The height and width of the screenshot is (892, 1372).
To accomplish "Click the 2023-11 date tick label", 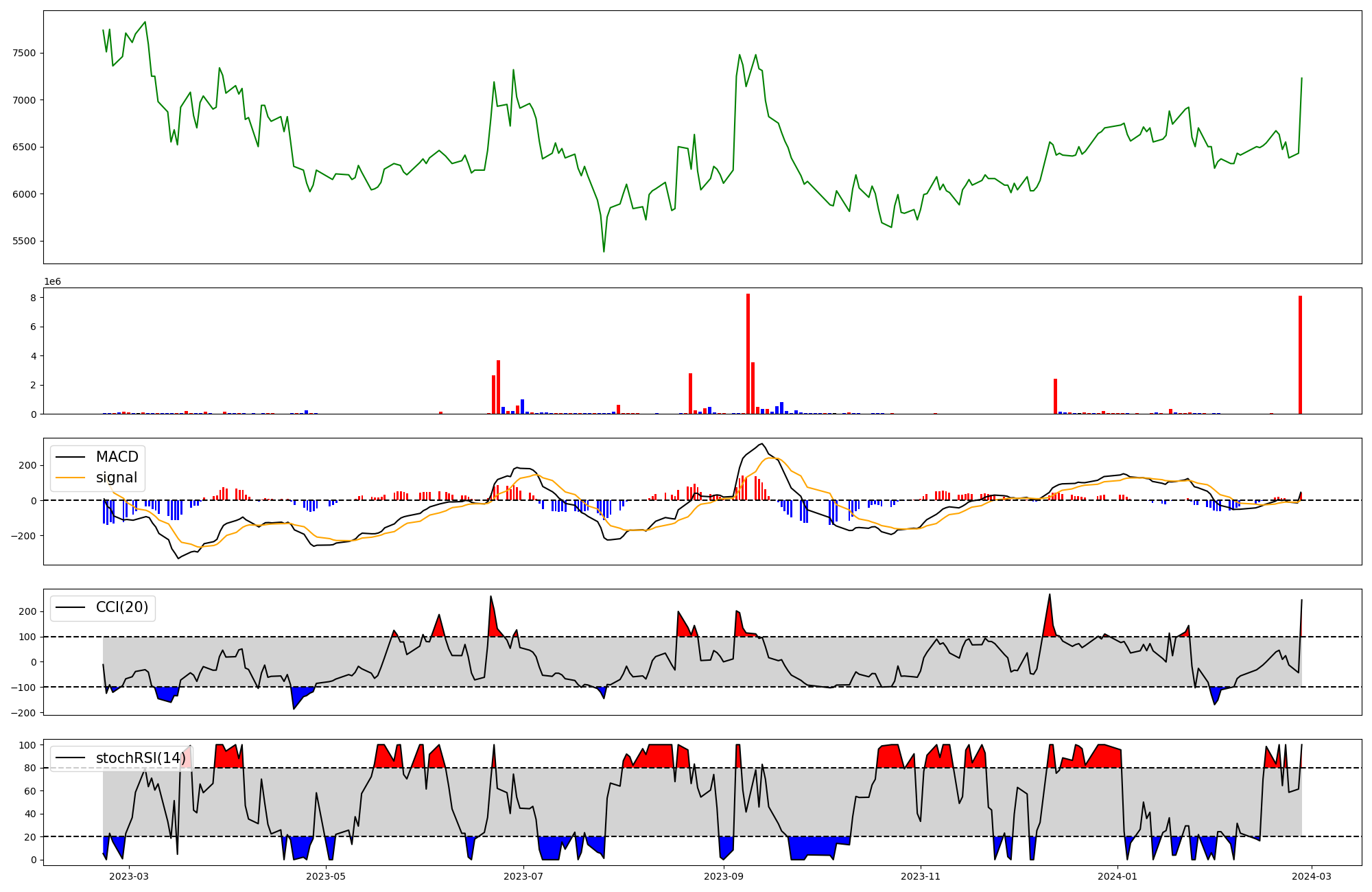I will 921,876.
